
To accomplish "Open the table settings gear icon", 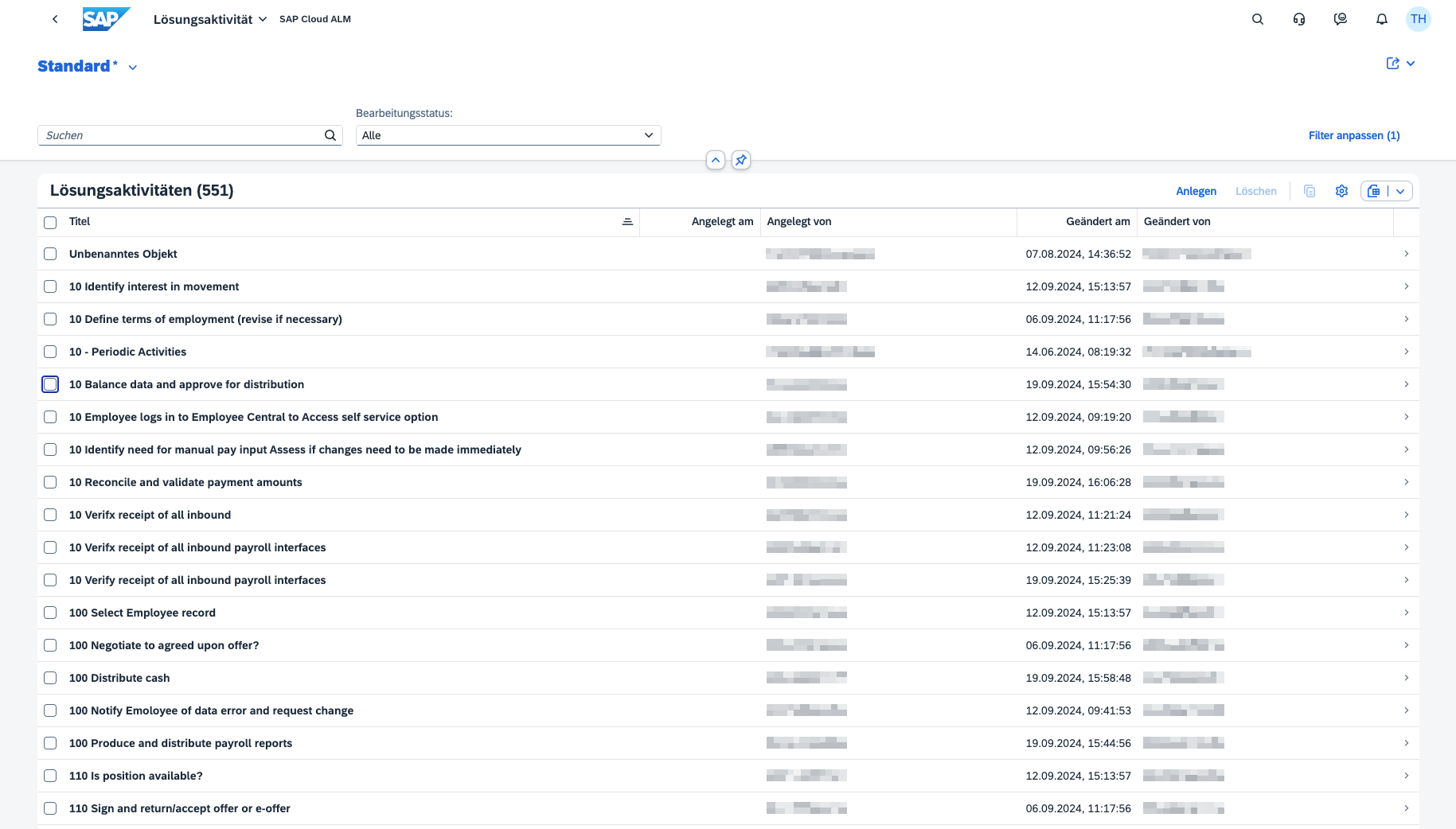I will (x=1341, y=191).
